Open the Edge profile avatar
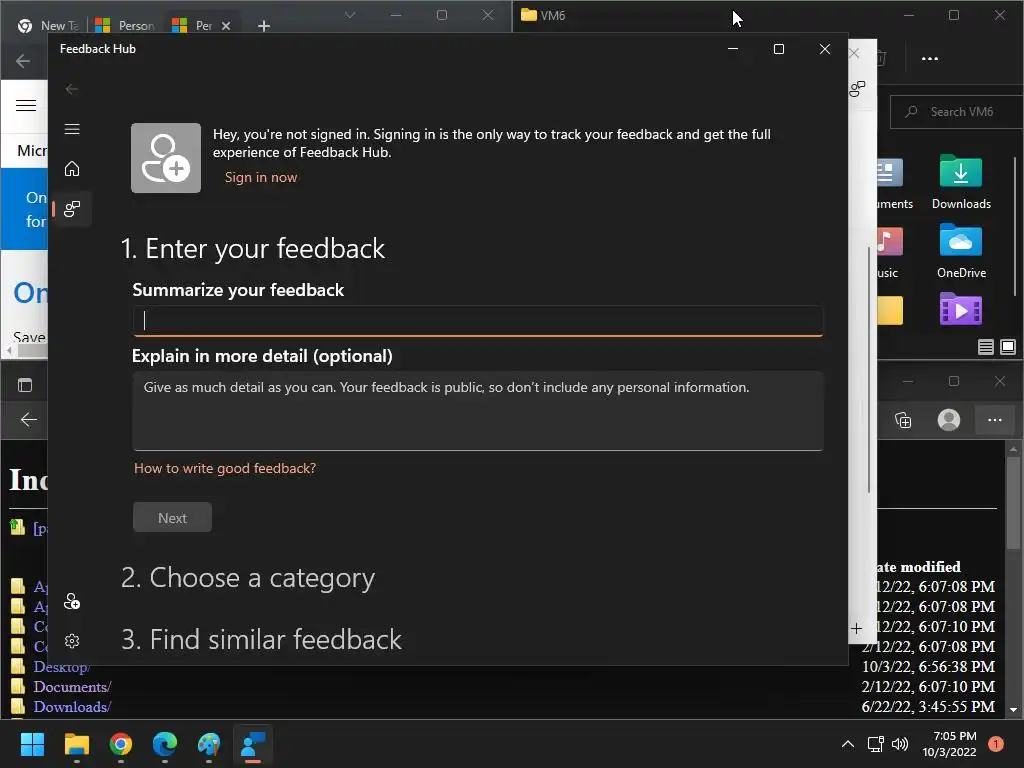 (948, 420)
